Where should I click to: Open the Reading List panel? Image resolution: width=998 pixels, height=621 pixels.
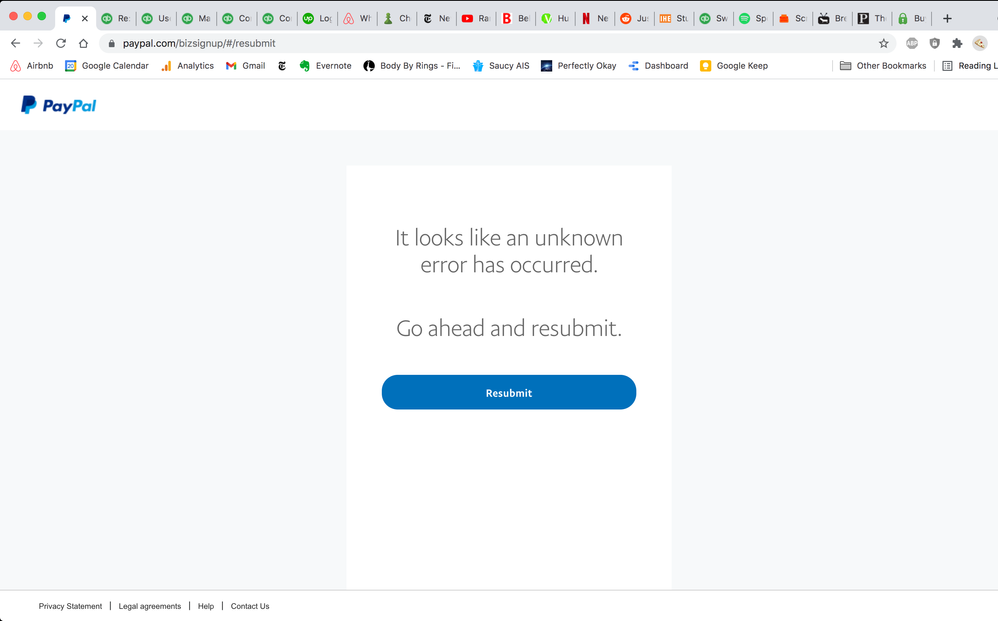point(968,66)
